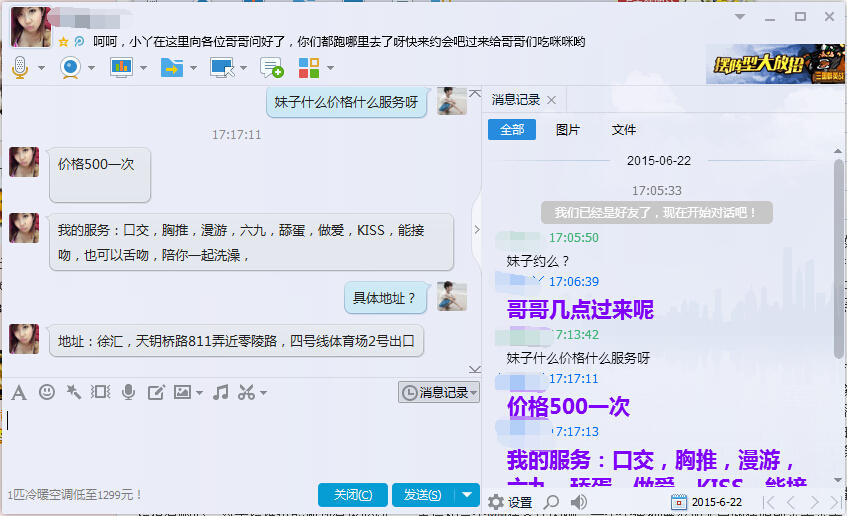
Task: Click sender avatar beside 价格500一次
Action: click(24, 162)
